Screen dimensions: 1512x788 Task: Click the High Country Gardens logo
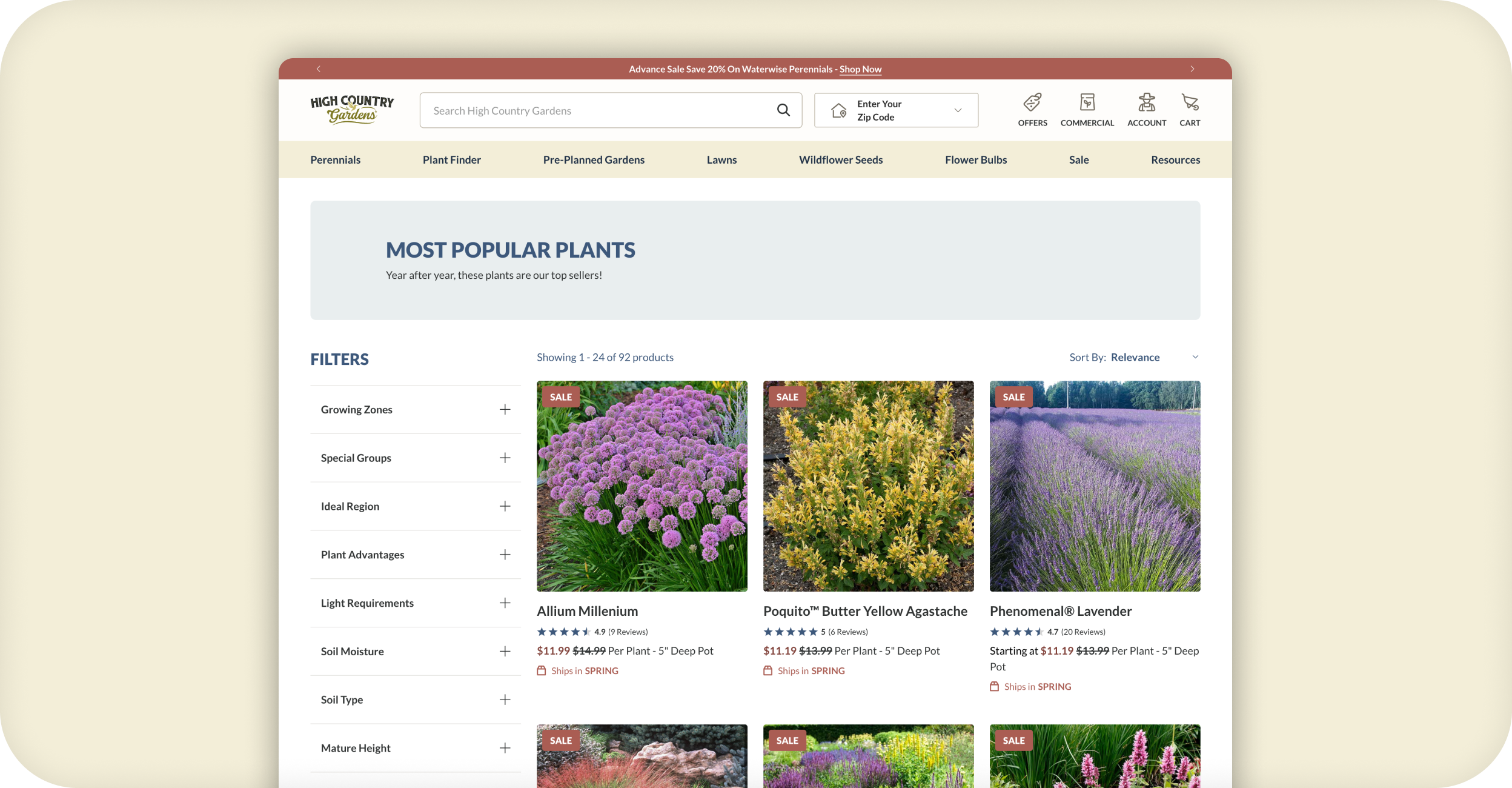point(352,110)
